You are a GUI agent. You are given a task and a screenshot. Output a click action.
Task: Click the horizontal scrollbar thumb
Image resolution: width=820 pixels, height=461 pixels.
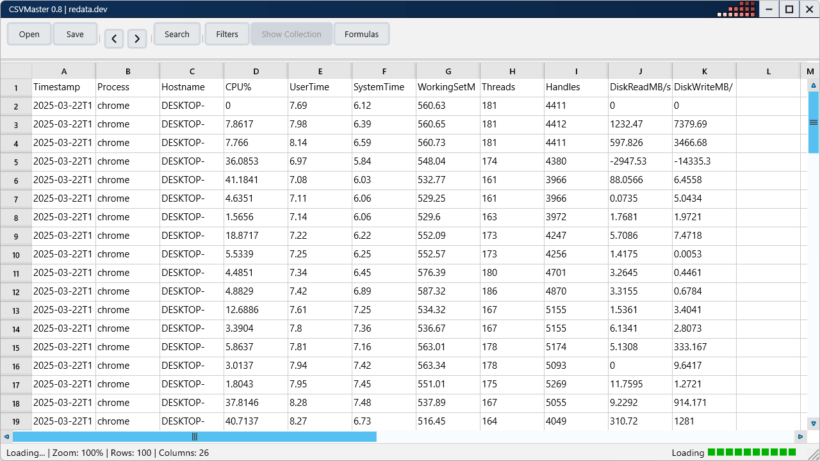(x=195, y=436)
